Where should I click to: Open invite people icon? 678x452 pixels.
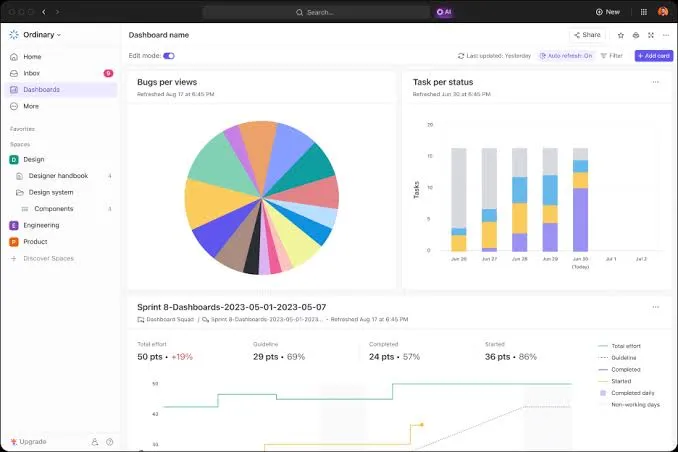pyautogui.click(x=95, y=442)
